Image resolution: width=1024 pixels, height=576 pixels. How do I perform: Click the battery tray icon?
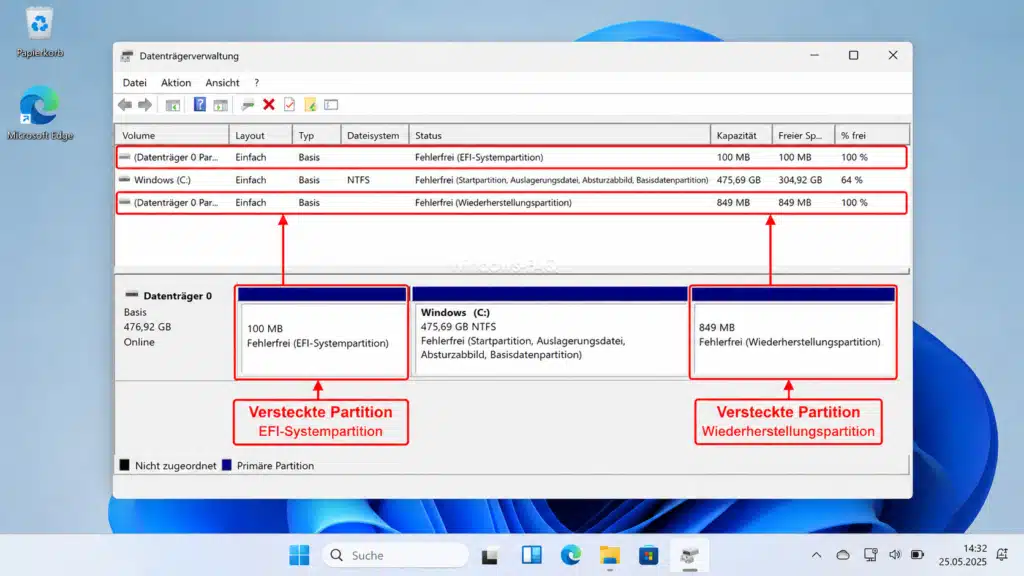pos(918,555)
